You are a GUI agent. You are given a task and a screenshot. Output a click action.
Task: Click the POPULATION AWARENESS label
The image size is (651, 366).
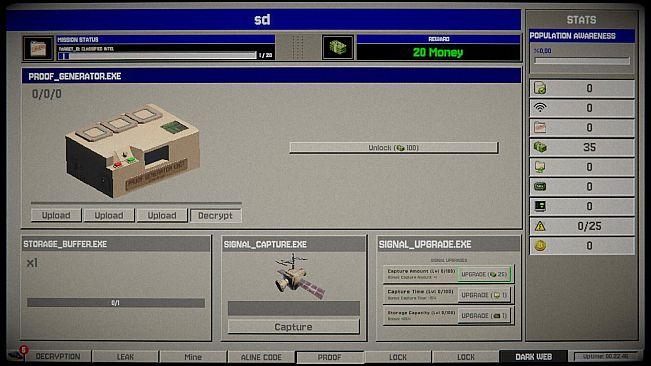[x=573, y=36]
